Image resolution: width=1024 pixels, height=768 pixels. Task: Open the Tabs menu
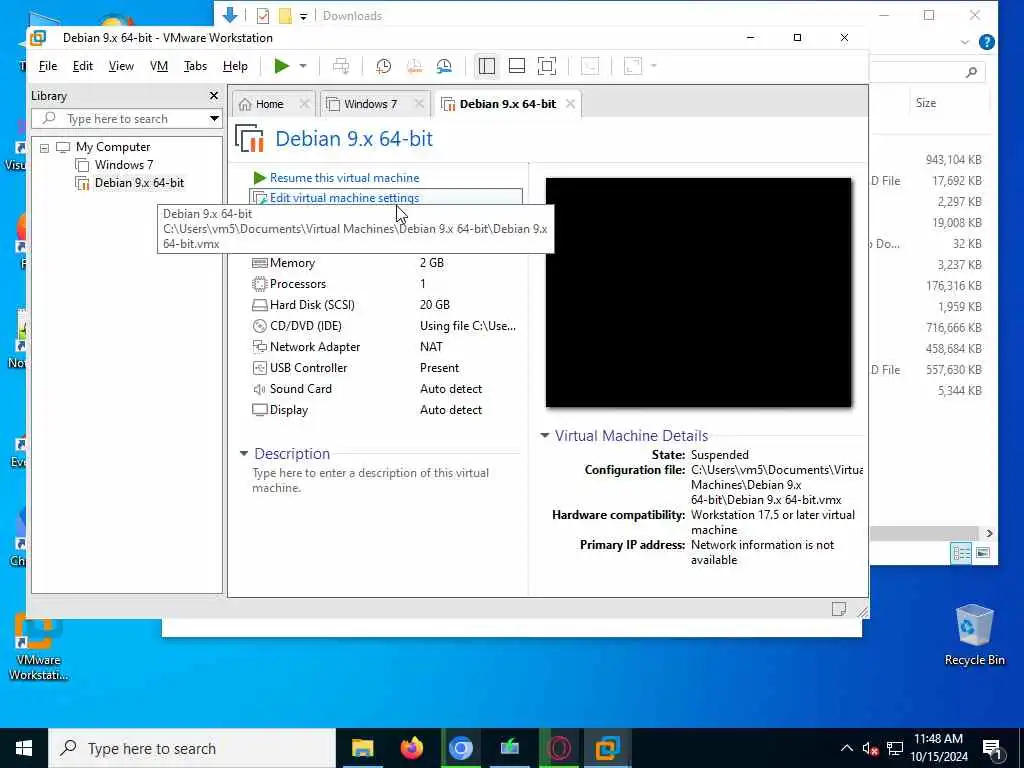point(195,66)
